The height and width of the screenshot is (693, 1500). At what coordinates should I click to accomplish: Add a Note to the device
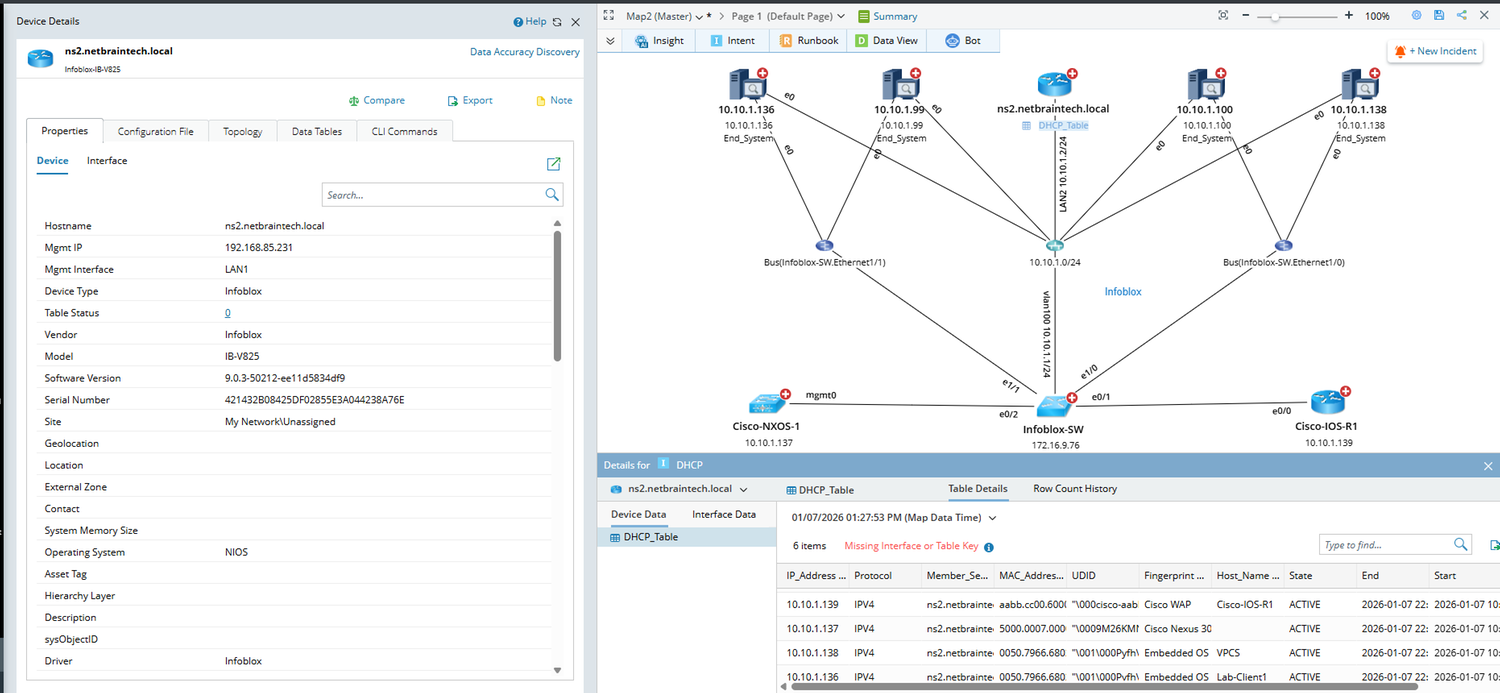point(555,100)
